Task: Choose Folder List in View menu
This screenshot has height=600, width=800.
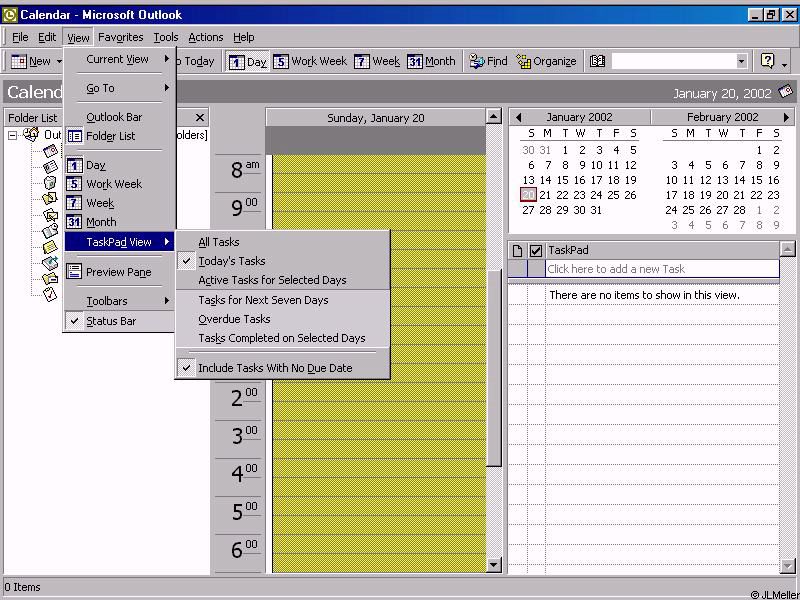Action: (110, 136)
